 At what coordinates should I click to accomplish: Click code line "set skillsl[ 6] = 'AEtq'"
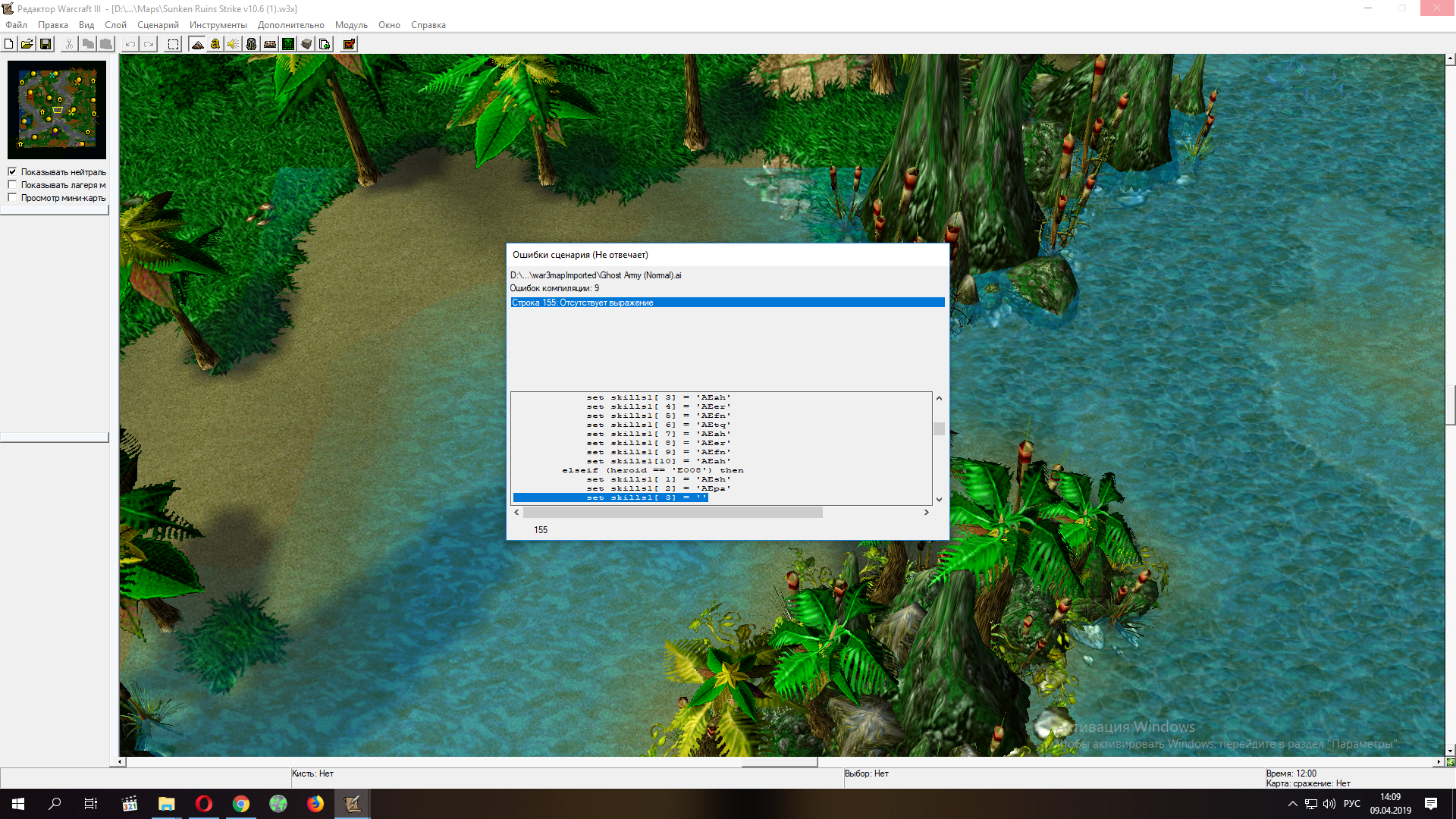658,425
